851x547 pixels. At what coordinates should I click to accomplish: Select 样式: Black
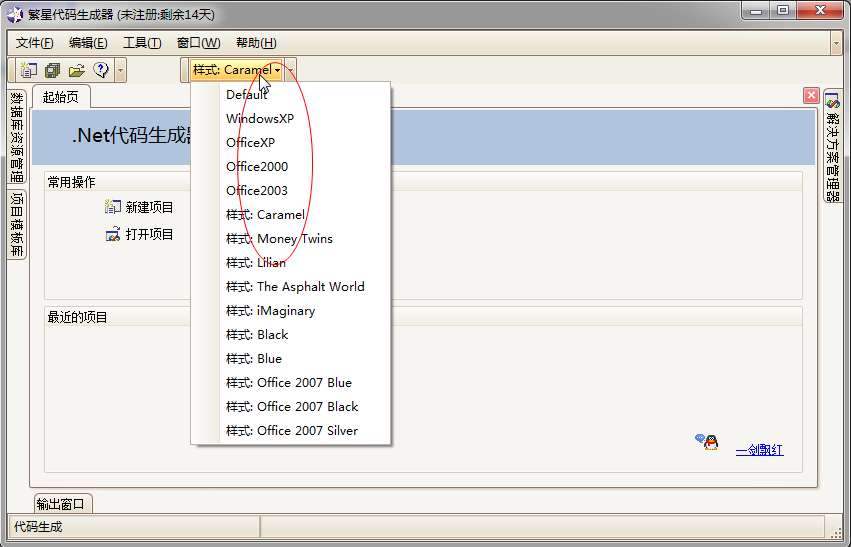tap(291, 334)
